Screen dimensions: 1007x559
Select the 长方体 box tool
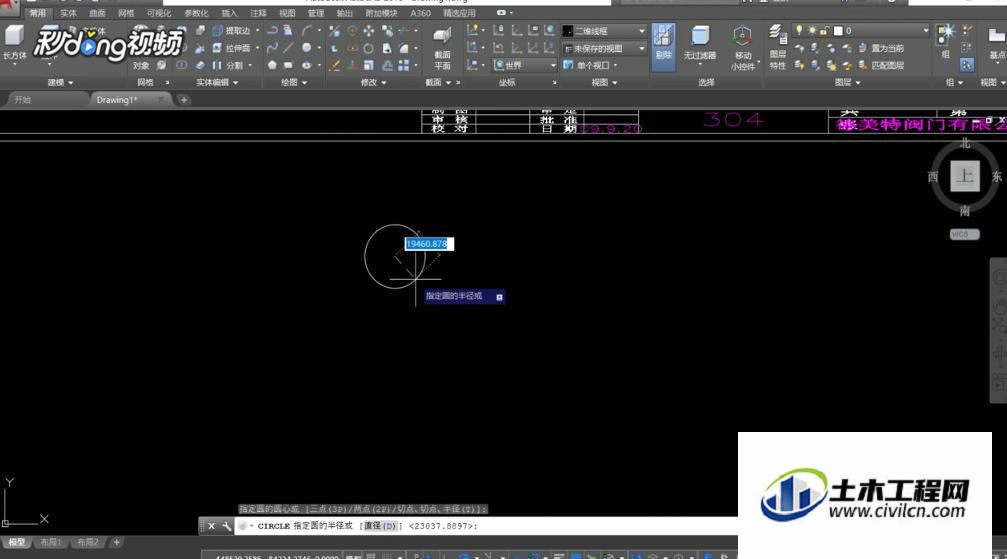tap(14, 42)
